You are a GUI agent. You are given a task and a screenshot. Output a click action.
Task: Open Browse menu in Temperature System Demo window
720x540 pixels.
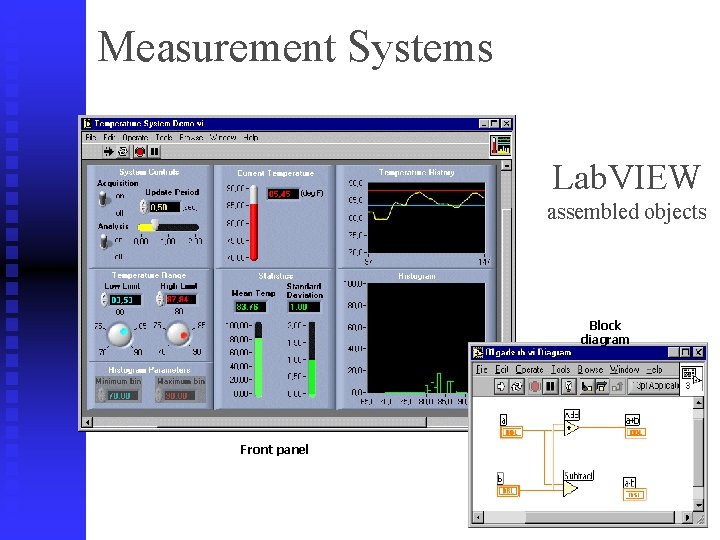tap(191, 137)
